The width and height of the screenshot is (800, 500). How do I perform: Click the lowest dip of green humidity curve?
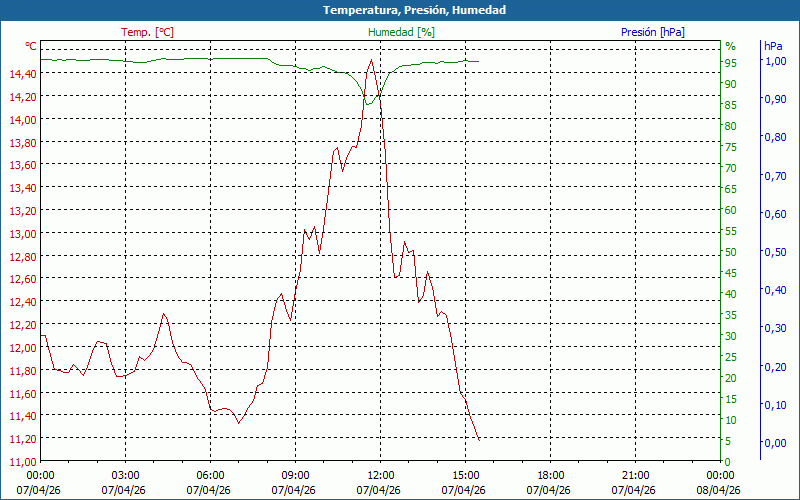click(x=368, y=104)
